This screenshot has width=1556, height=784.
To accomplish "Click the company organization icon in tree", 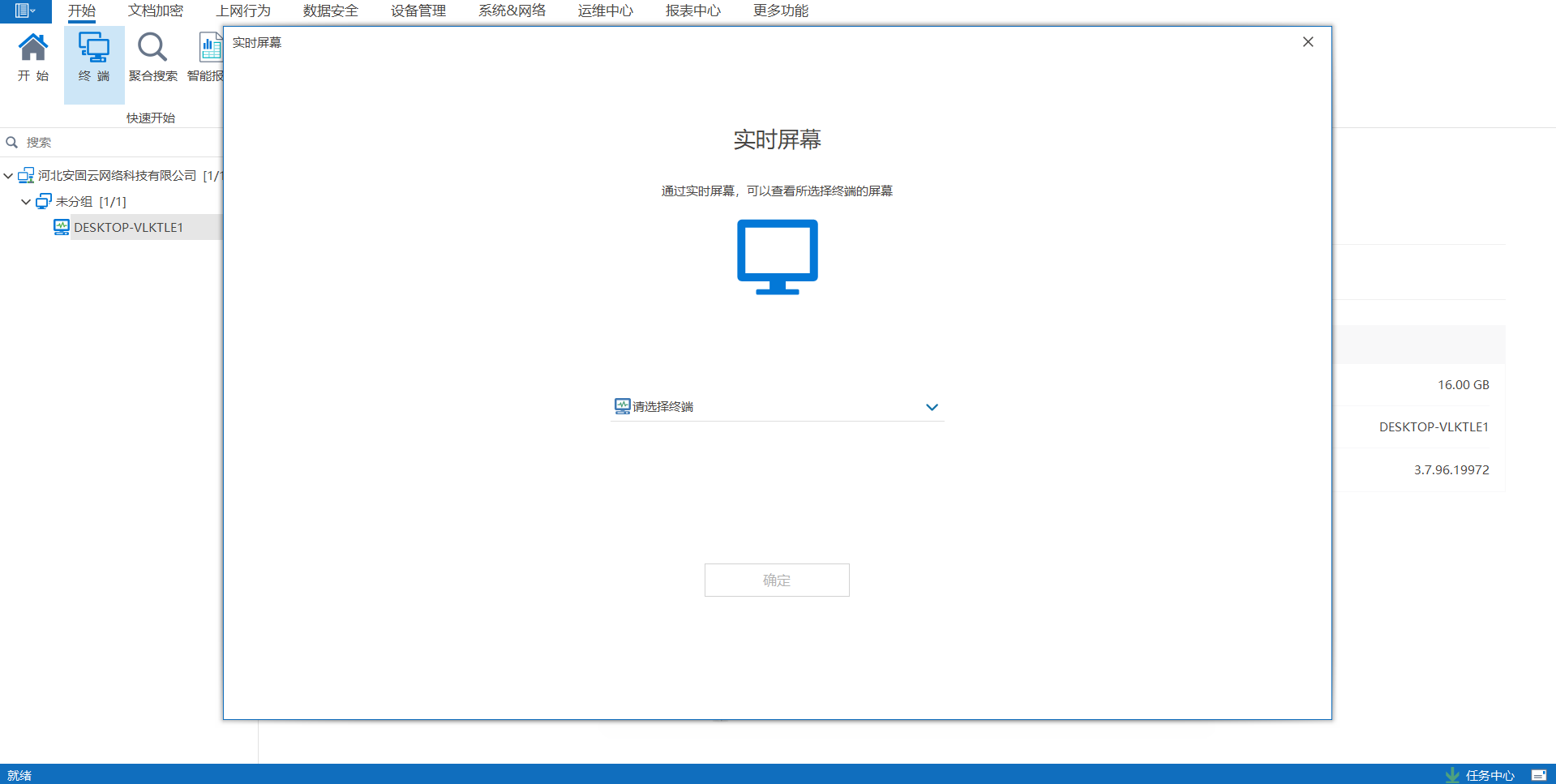I will click(26, 175).
